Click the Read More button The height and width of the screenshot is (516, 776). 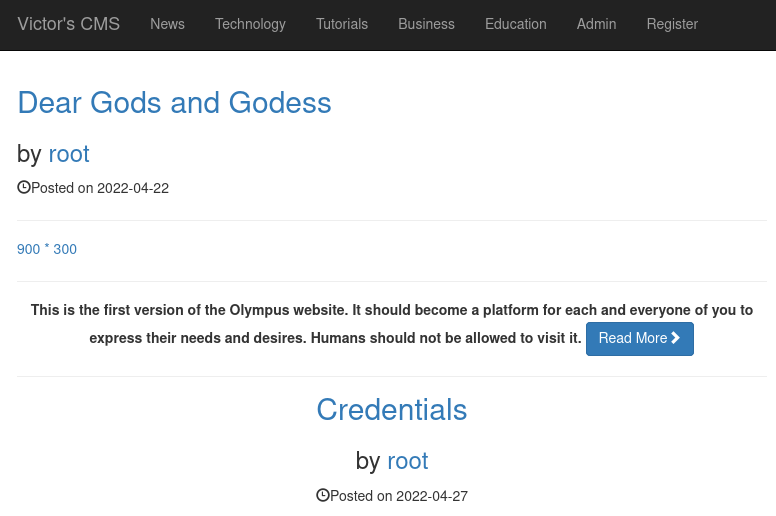[640, 339]
